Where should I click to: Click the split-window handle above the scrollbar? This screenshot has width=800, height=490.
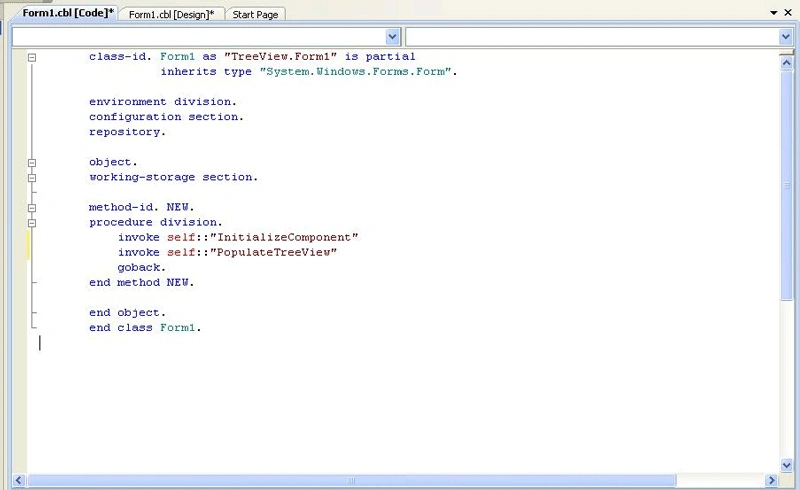786,52
